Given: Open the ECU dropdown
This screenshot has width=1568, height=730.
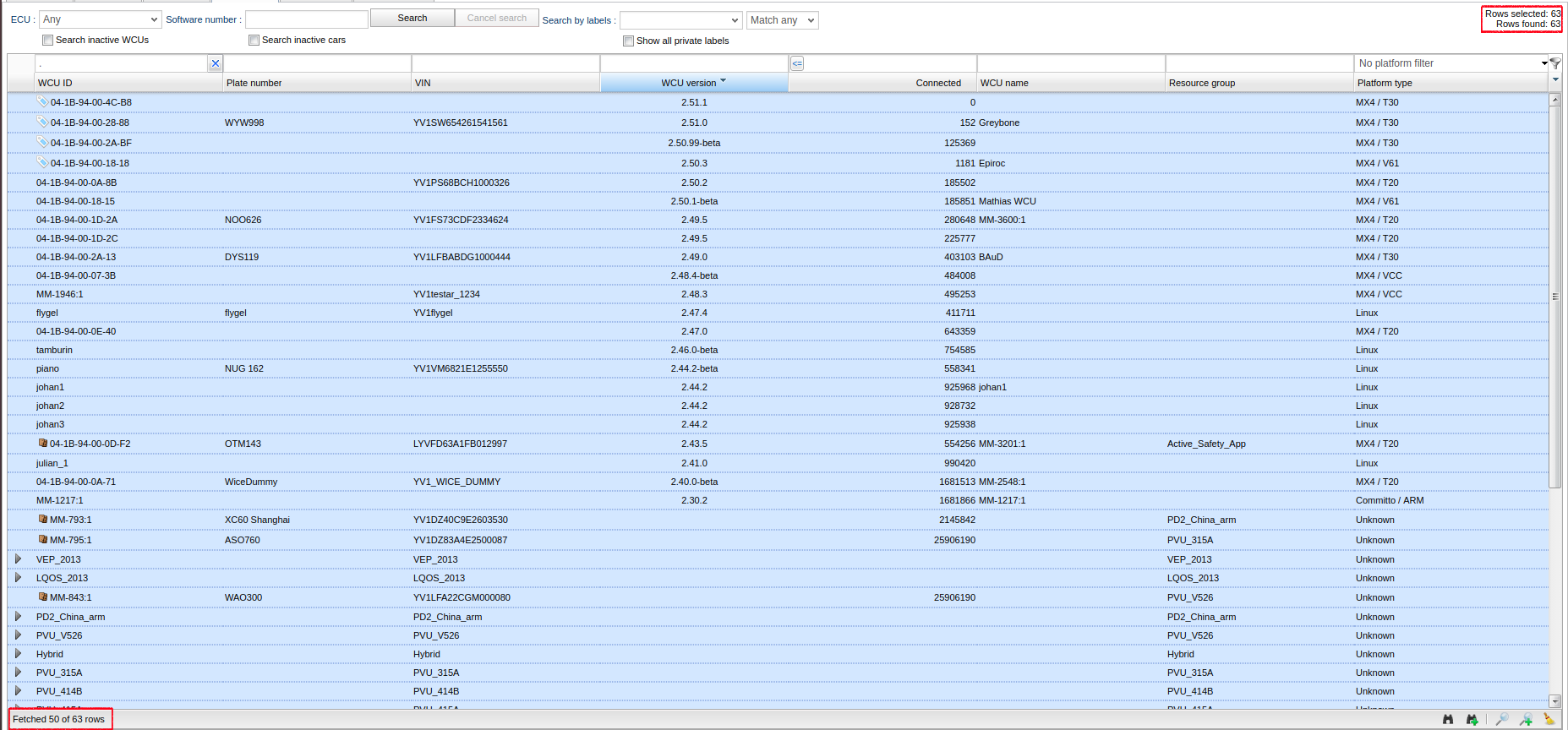Looking at the screenshot, I should (x=100, y=19).
